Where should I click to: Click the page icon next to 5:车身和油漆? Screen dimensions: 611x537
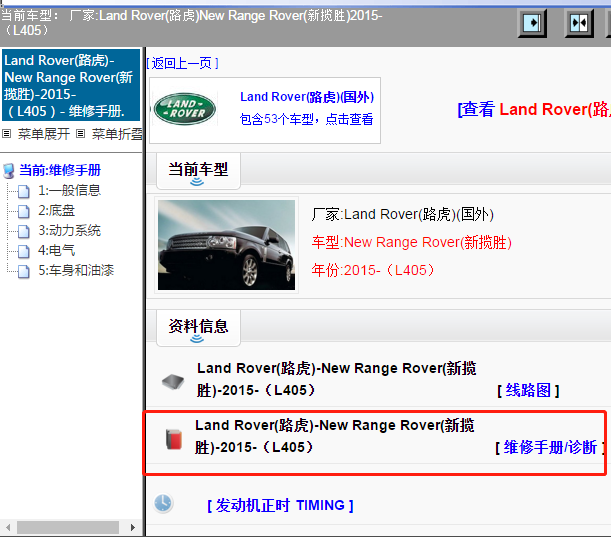pyautogui.click(x=24, y=271)
